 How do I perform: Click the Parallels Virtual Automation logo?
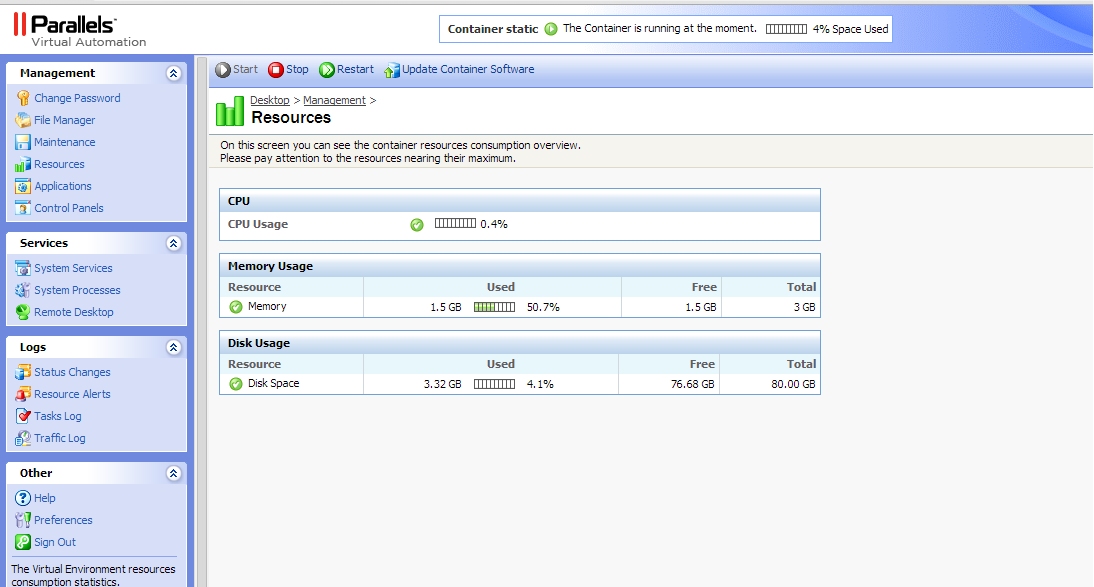tap(80, 31)
